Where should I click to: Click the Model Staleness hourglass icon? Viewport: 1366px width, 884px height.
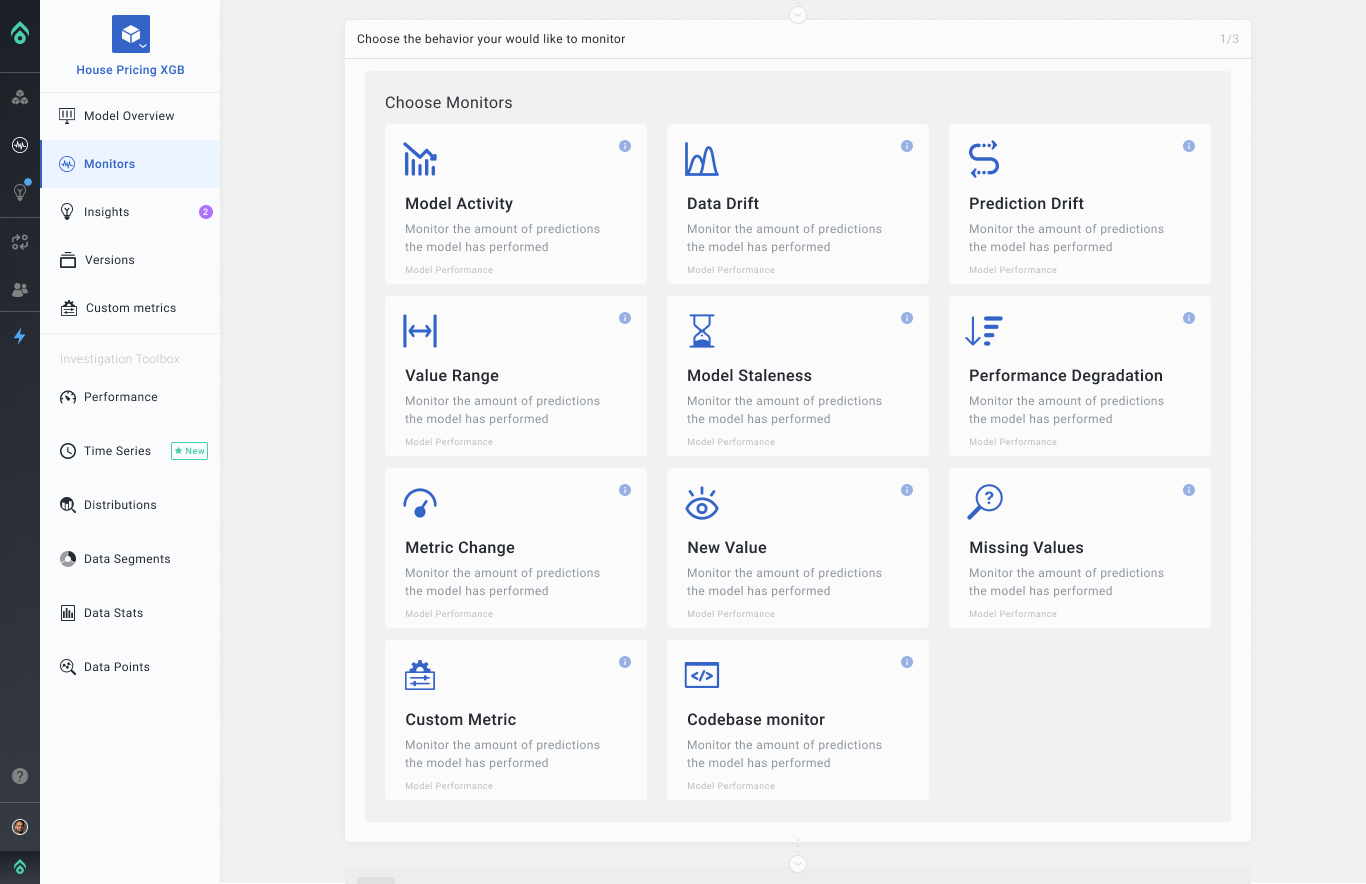(x=702, y=331)
